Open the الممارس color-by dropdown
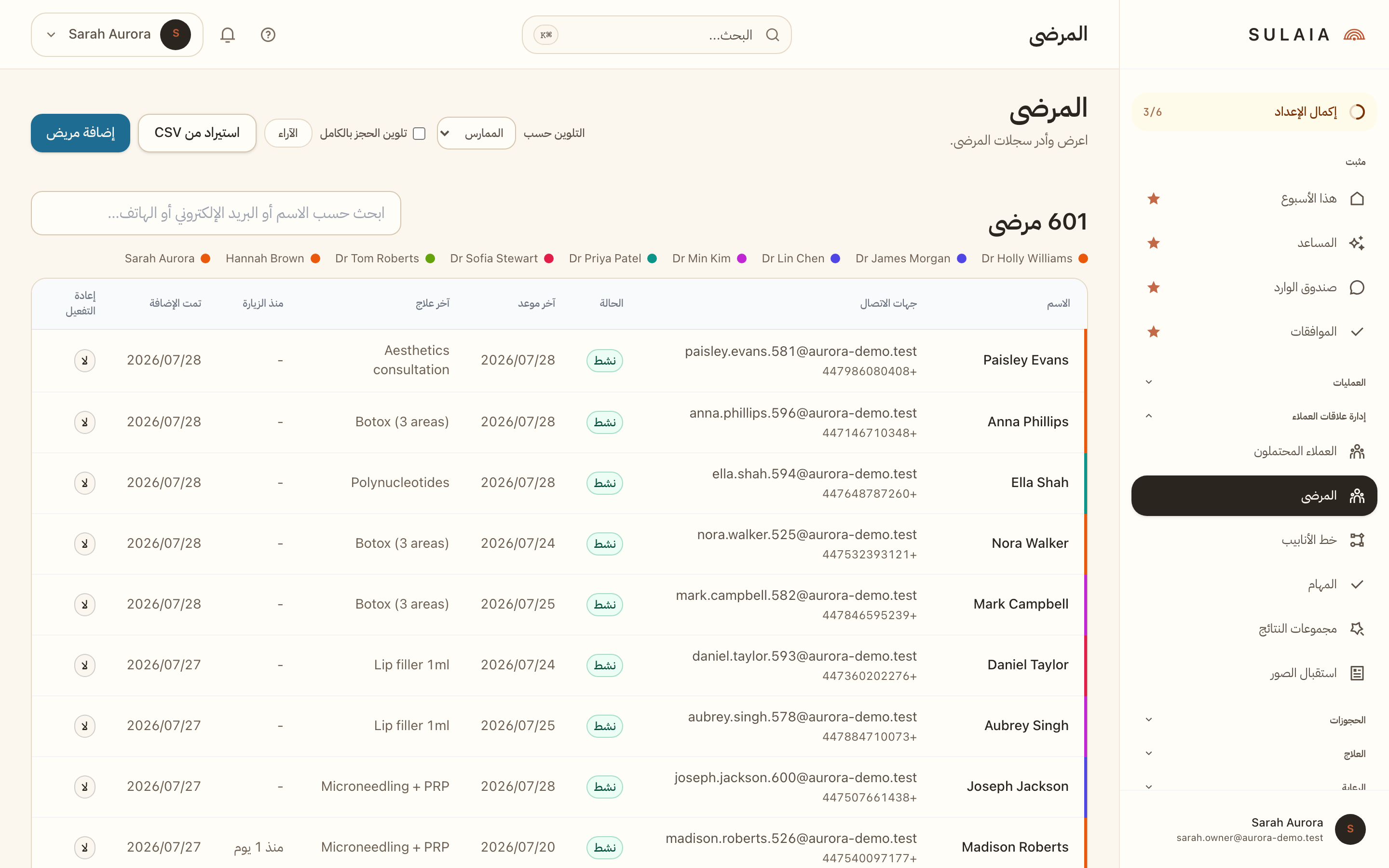This screenshot has width=1389, height=868. (476, 133)
